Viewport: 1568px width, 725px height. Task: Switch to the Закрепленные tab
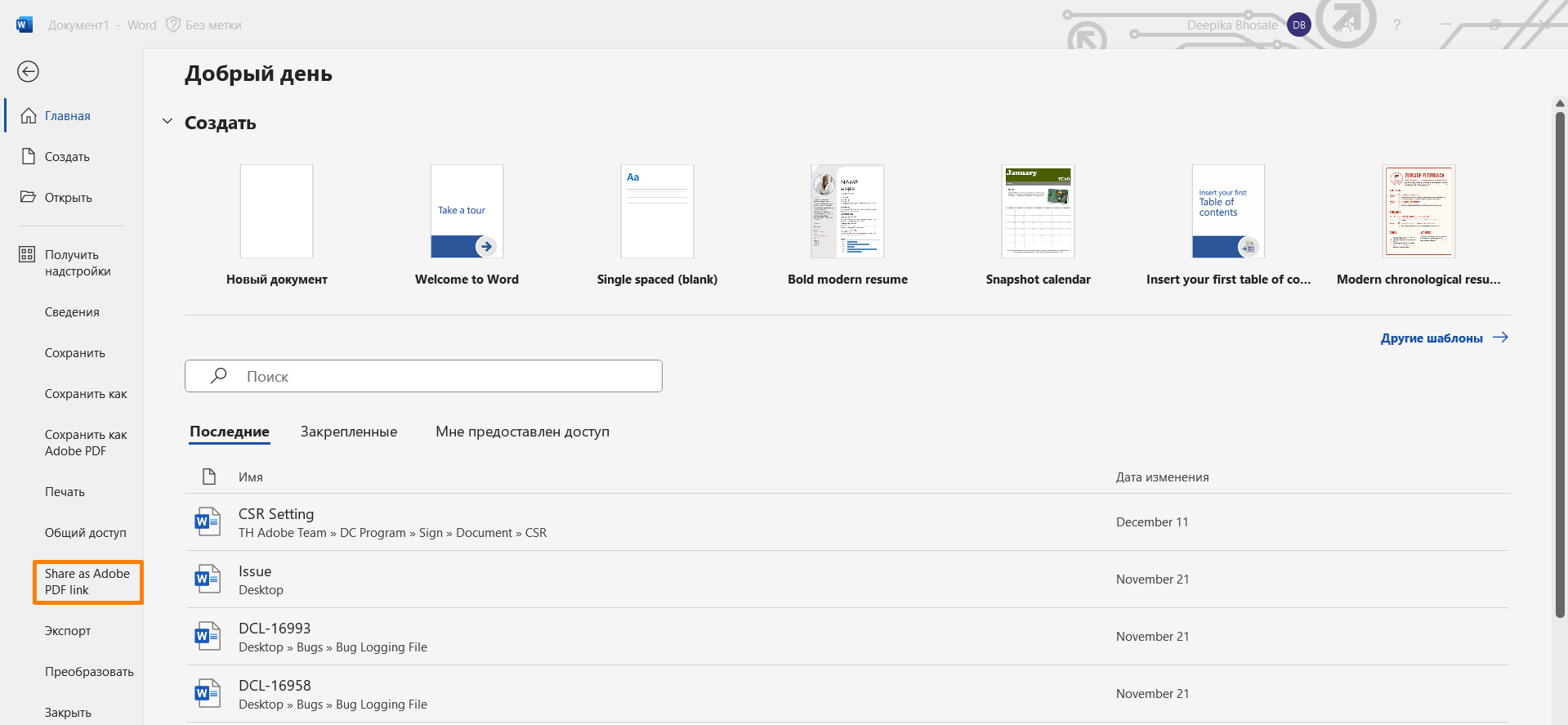point(349,432)
